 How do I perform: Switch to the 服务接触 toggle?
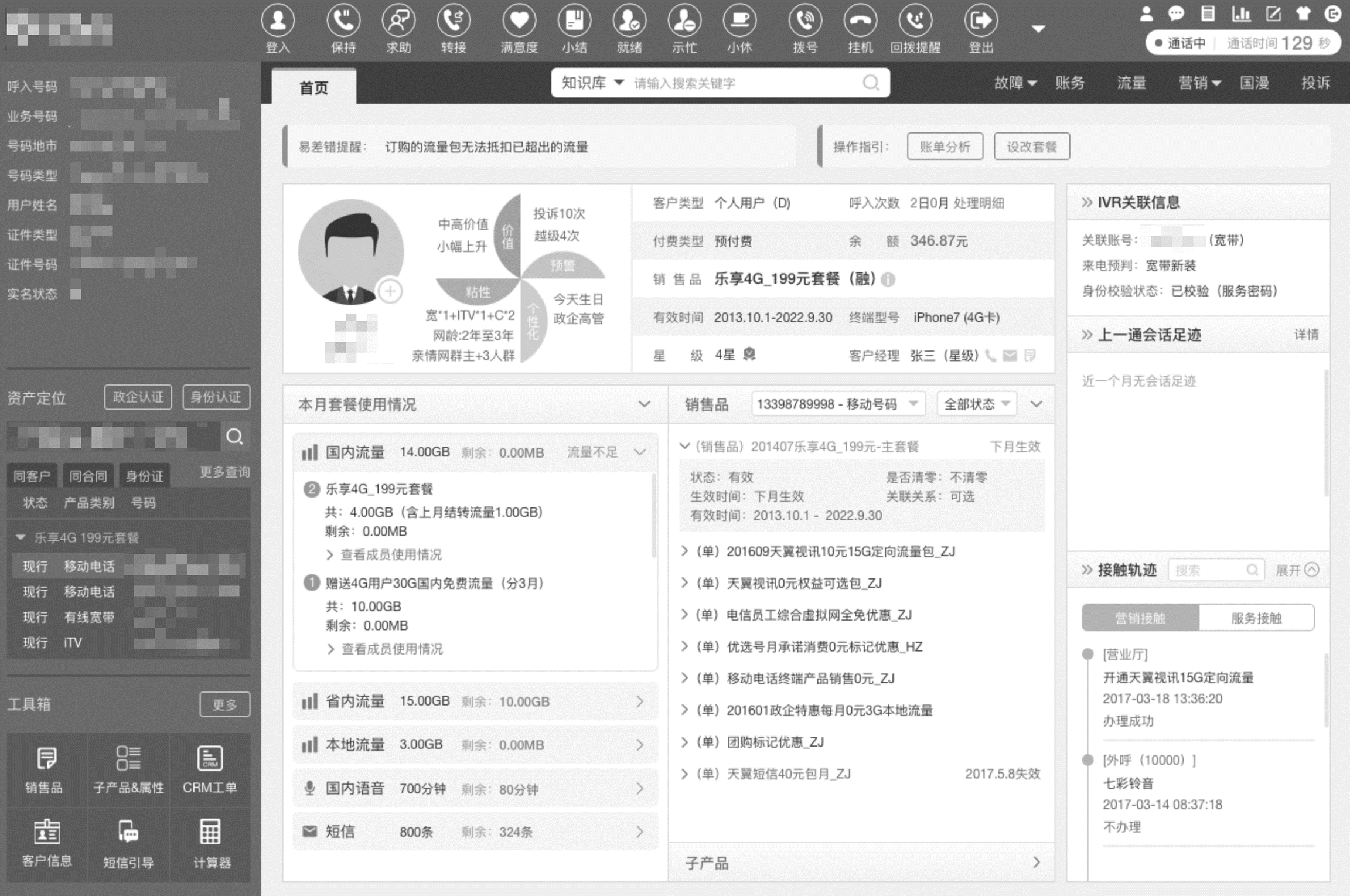1256,618
